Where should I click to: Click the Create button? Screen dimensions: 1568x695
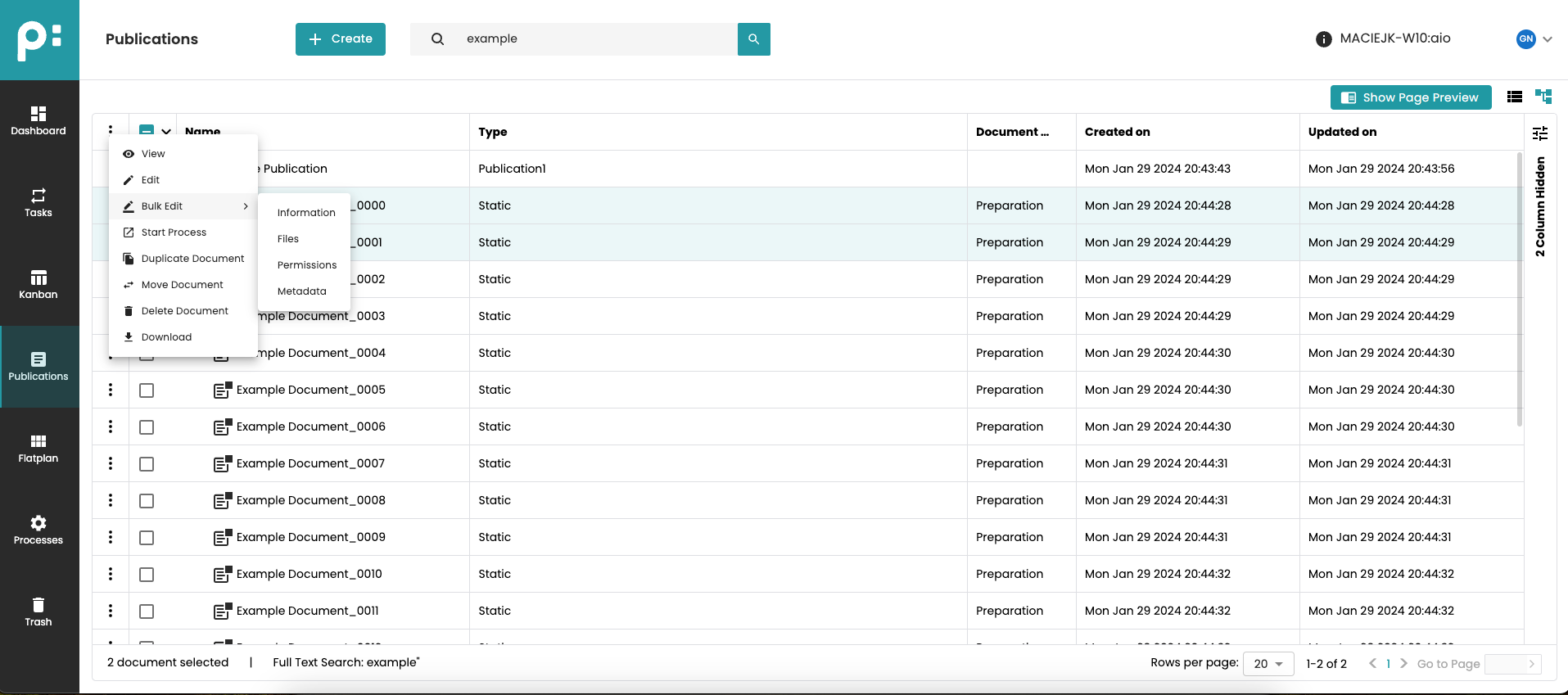pos(341,39)
